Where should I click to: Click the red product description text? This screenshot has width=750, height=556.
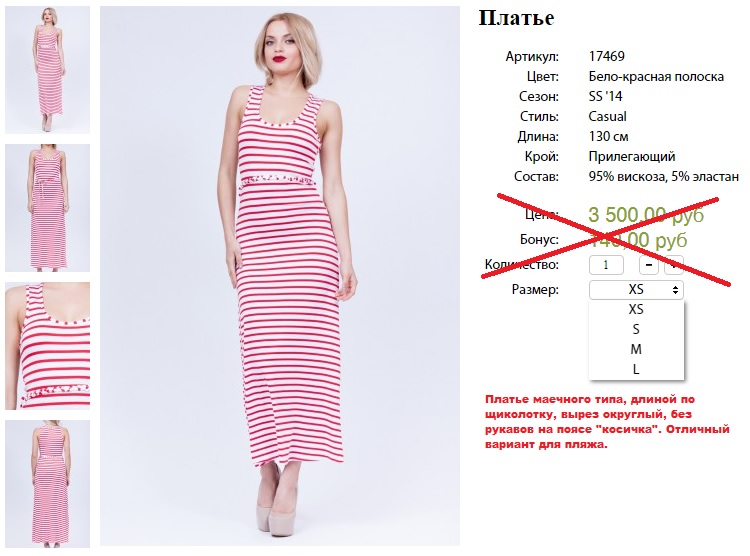tap(607, 422)
